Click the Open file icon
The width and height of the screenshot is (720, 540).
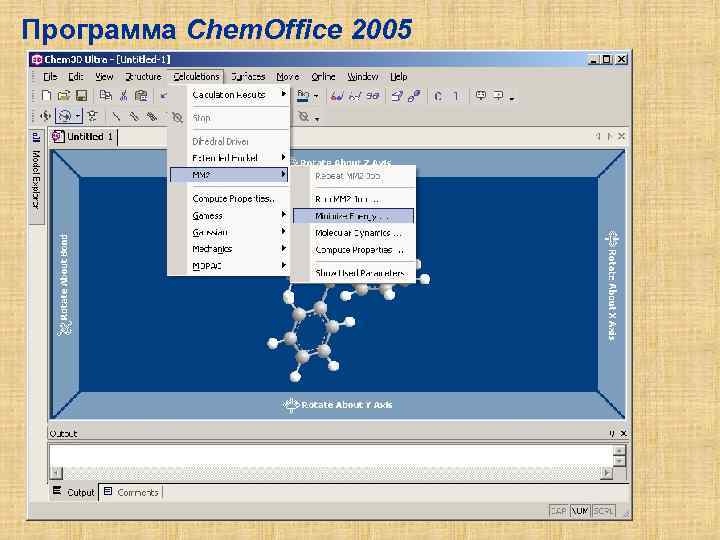63,96
